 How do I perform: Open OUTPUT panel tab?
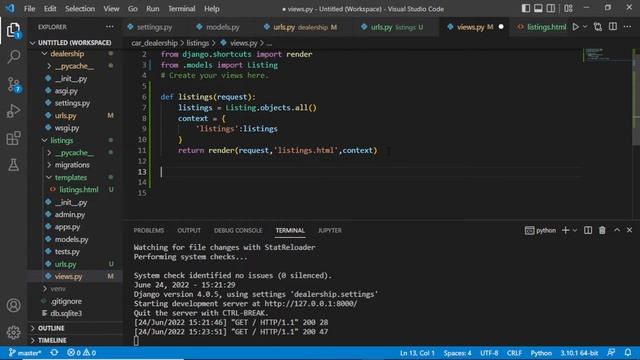[189, 230]
